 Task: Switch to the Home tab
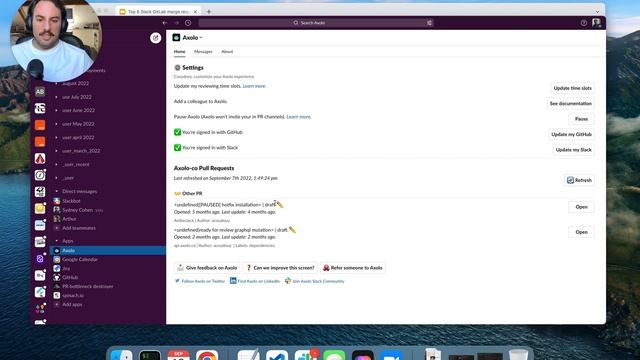(180, 51)
